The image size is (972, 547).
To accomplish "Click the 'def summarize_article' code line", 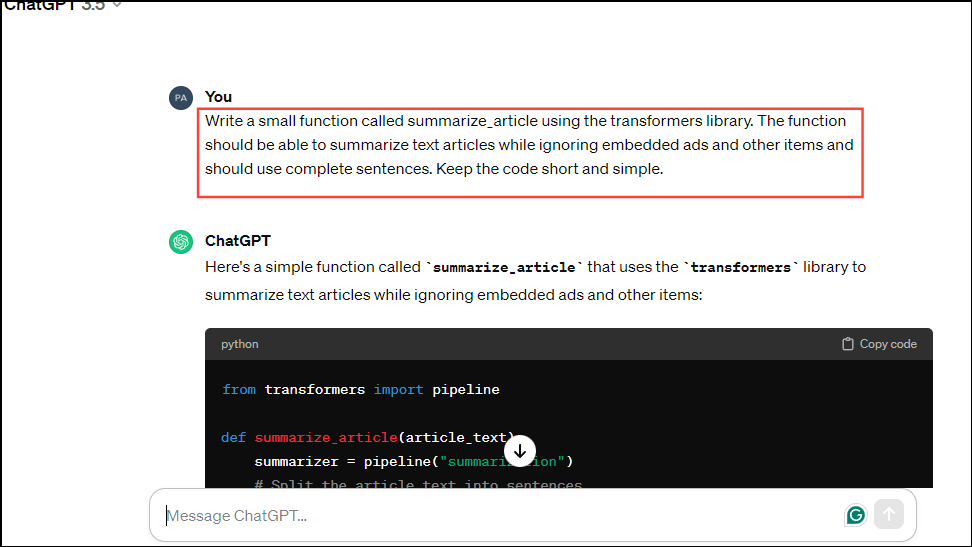I will click(368, 437).
